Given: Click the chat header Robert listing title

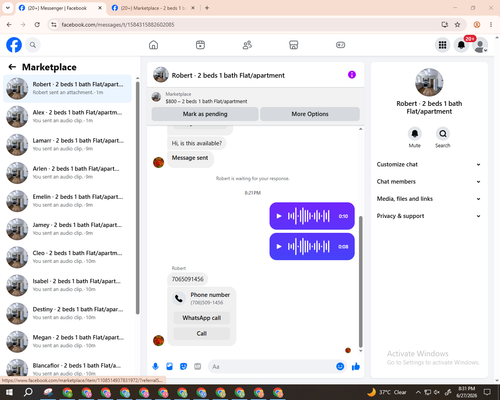Looking at the screenshot, I should coord(228,75).
